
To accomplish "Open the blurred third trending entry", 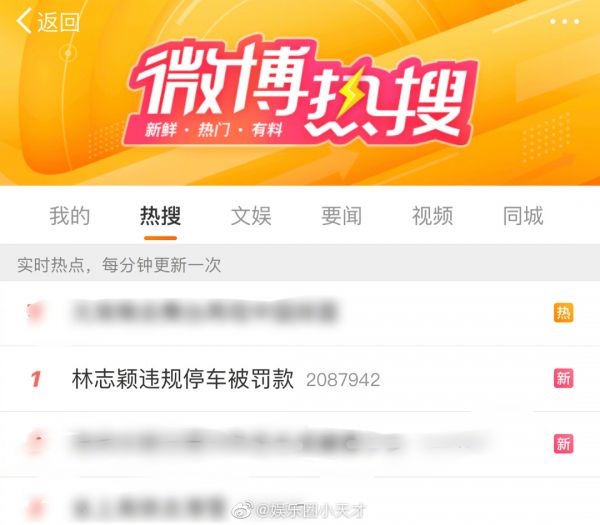I will click(300, 444).
